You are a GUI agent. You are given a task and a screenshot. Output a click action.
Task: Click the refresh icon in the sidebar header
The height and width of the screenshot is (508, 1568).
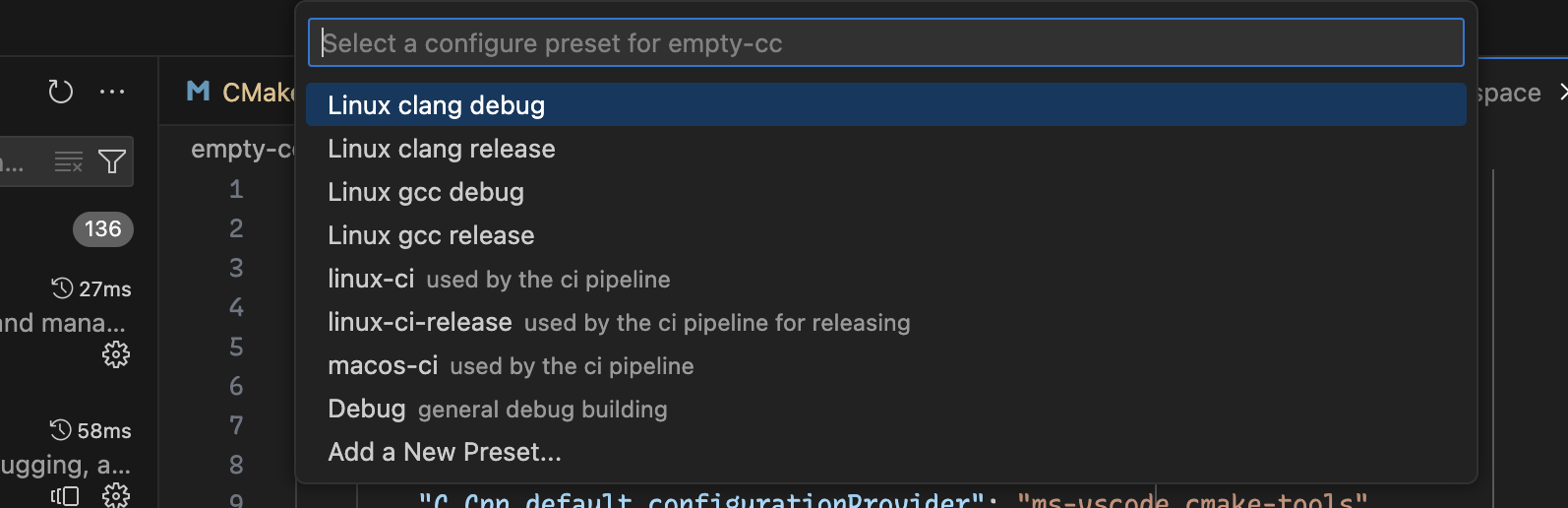point(61,92)
